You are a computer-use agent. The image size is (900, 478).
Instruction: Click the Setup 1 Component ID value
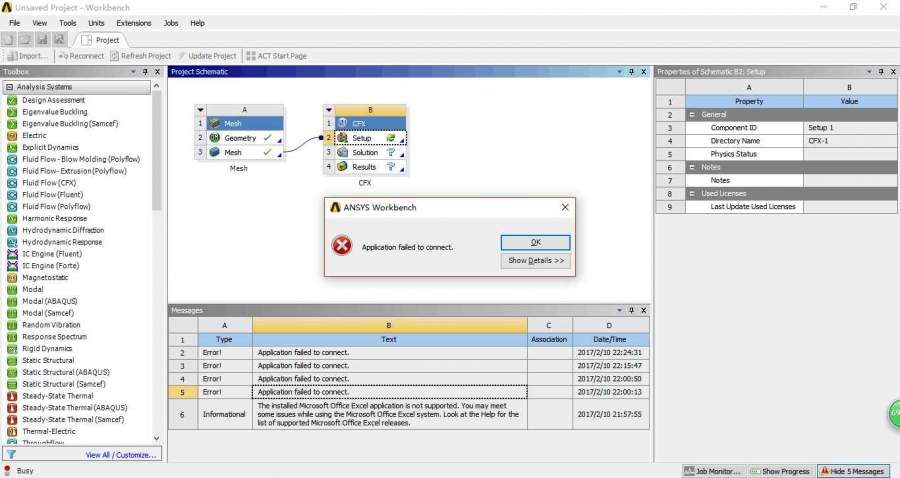point(850,127)
